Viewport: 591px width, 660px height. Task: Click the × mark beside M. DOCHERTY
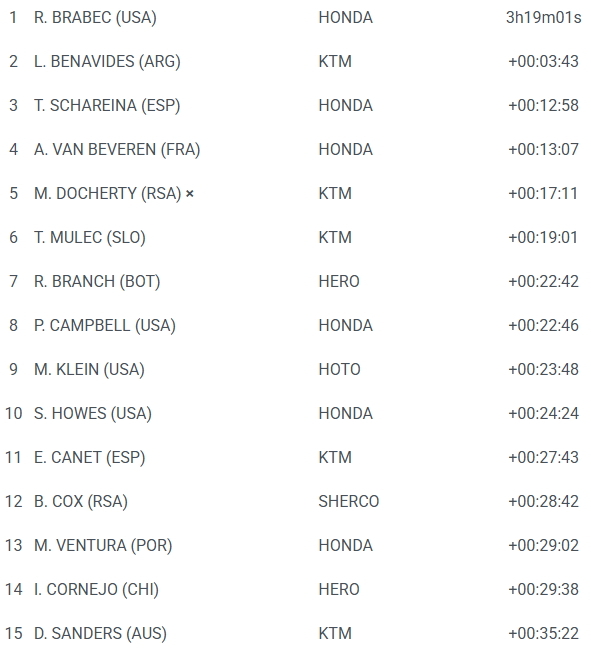coord(190,194)
